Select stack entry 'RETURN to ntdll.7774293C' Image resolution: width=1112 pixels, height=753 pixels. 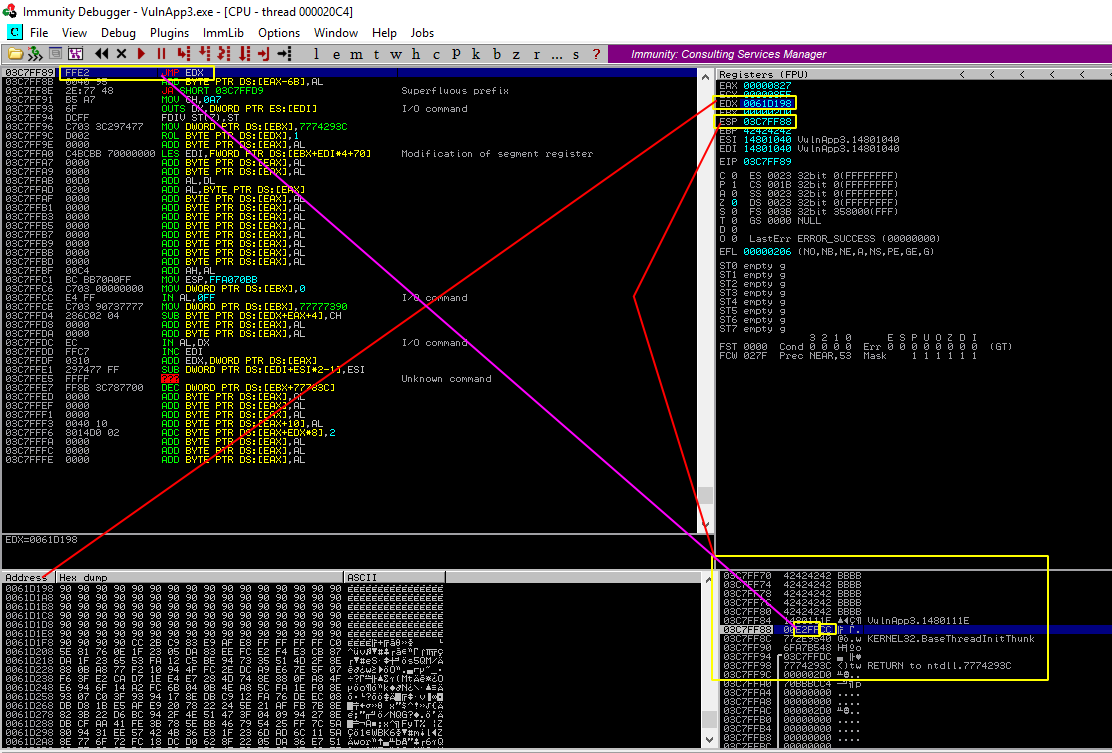coord(939,666)
